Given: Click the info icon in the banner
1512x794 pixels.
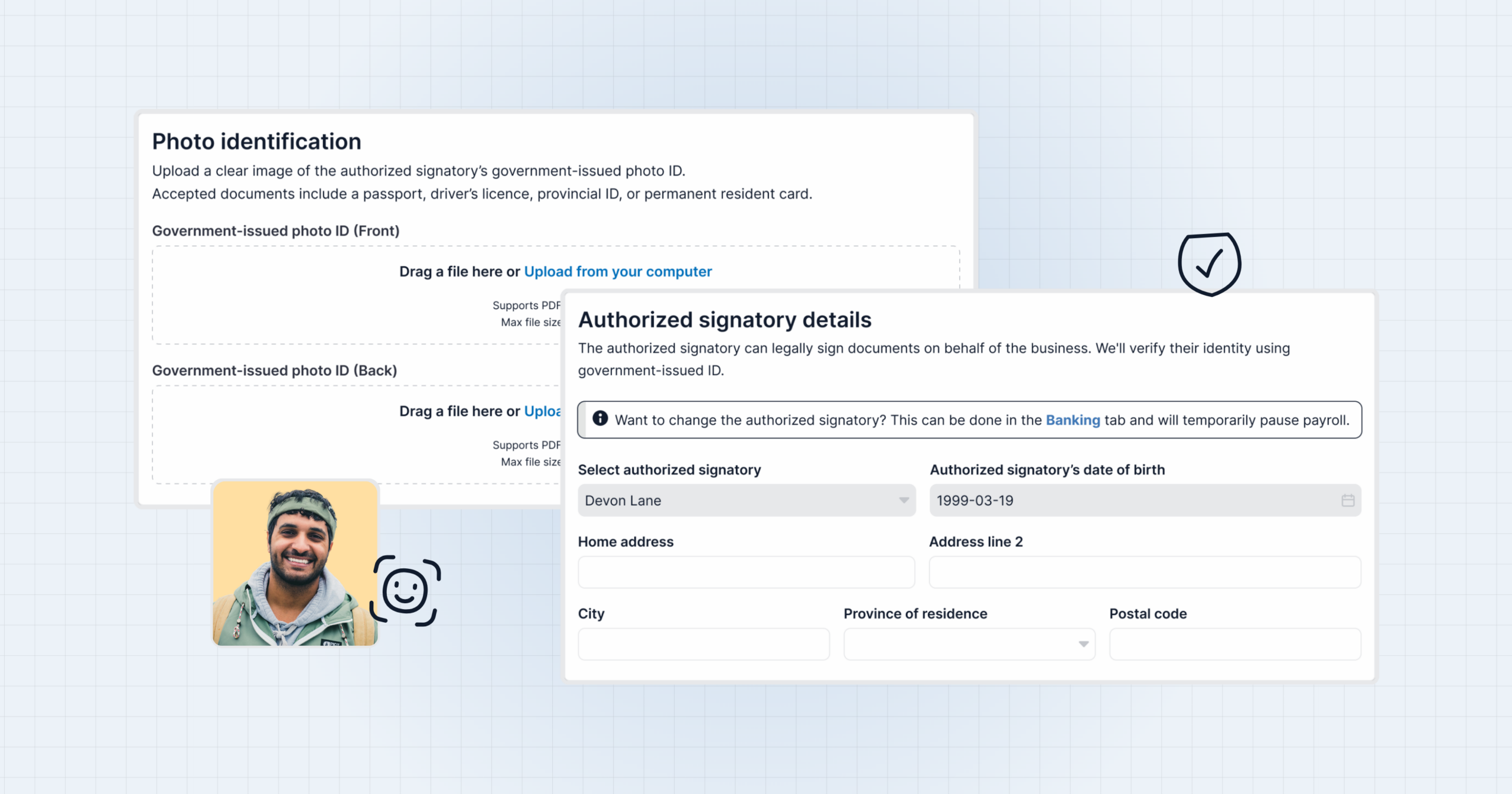Looking at the screenshot, I should (600, 418).
